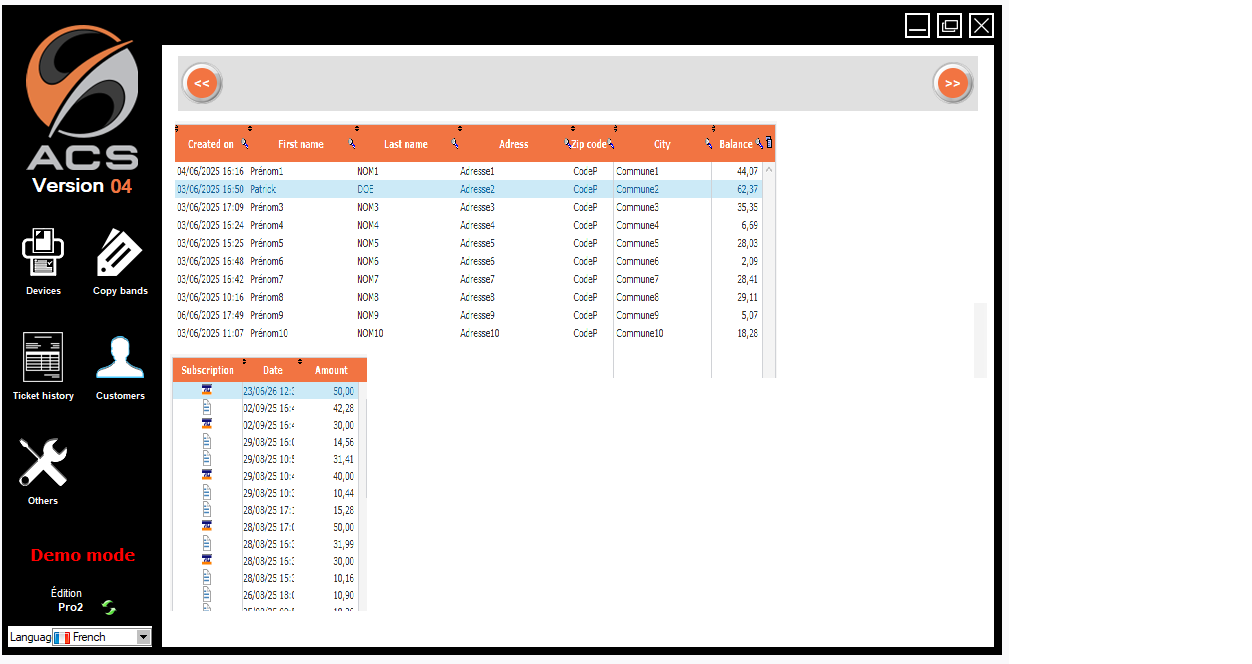Sort customers by City header
Viewport: 1252px width, 664px height.
coord(662,144)
